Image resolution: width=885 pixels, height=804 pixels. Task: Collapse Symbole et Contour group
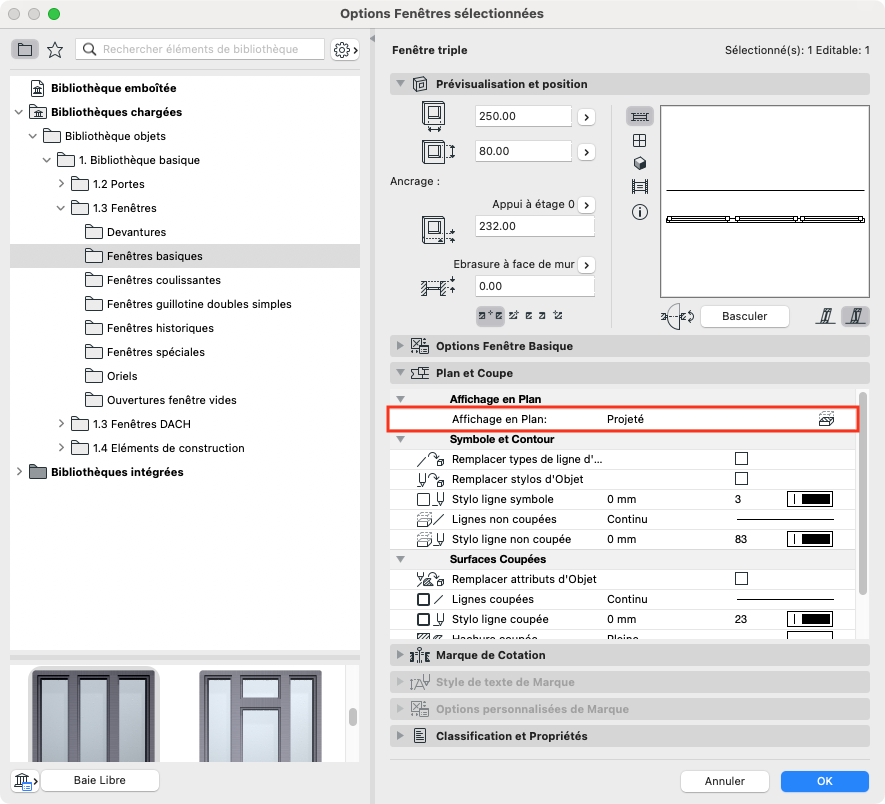click(x=400, y=439)
